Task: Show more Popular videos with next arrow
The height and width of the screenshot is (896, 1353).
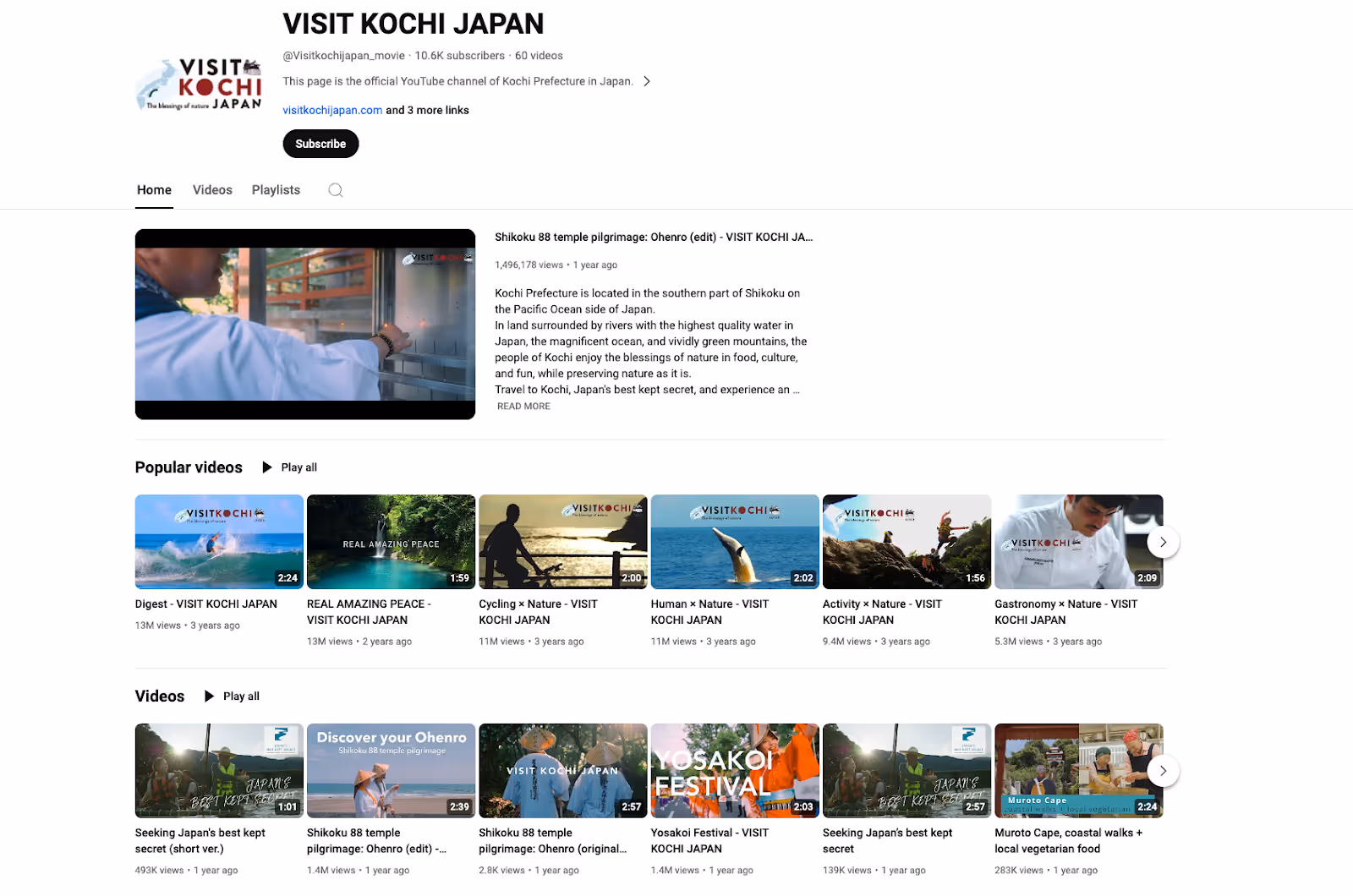Action: click(x=1163, y=542)
